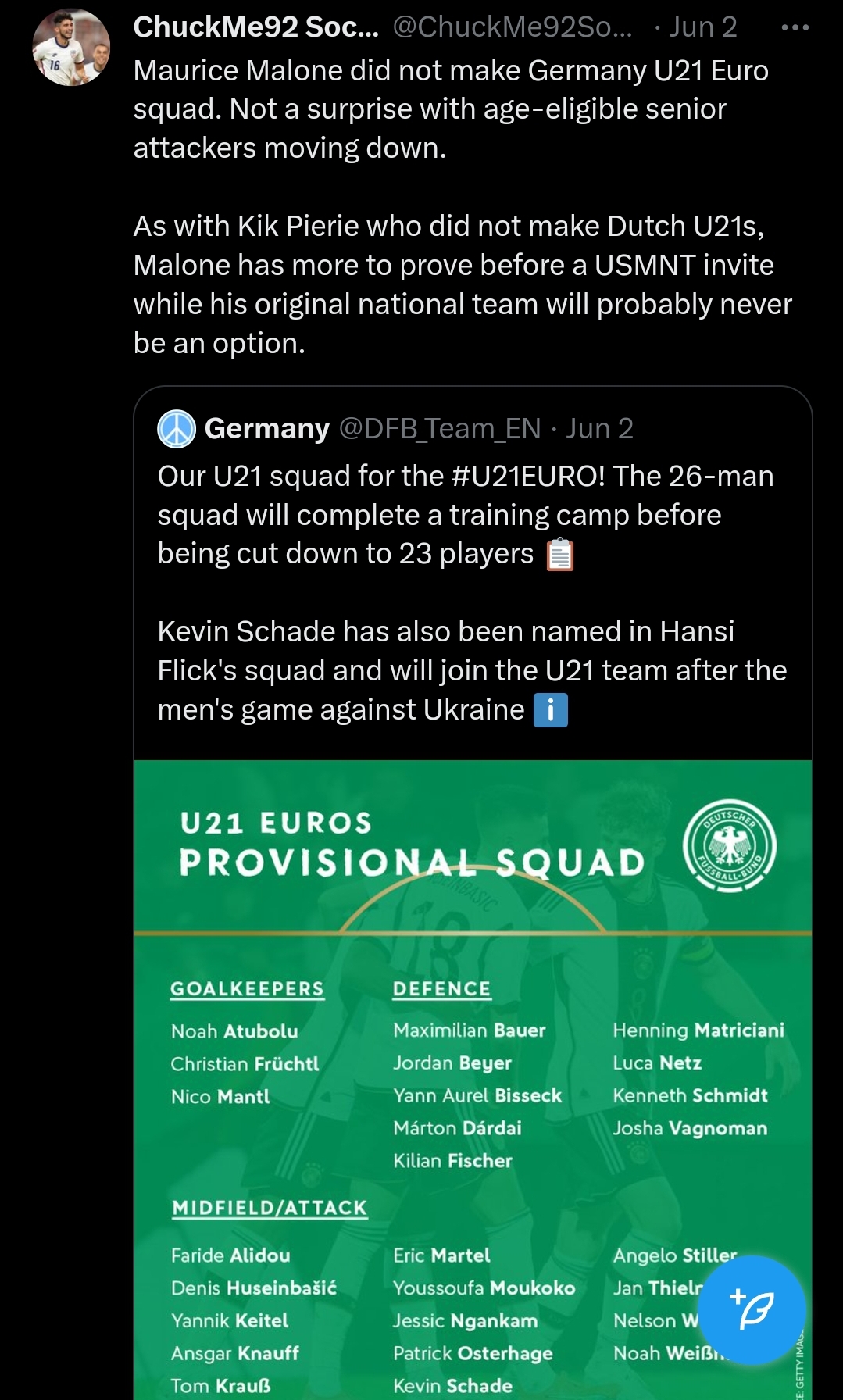Click the MIDFIELD/ATTACK heading in image
This screenshot has width=843, height=1400.
coord(269,1208)
